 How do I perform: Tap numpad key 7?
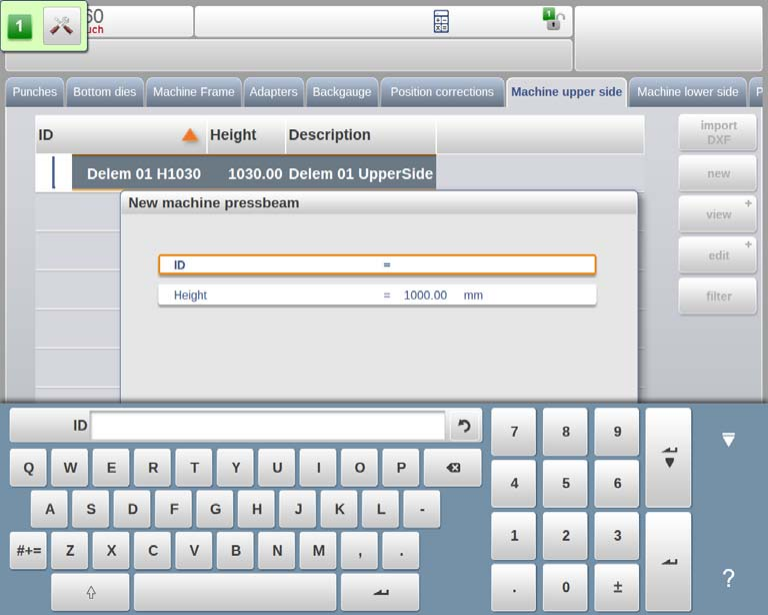pyautogui.click(x=514, y=432)
